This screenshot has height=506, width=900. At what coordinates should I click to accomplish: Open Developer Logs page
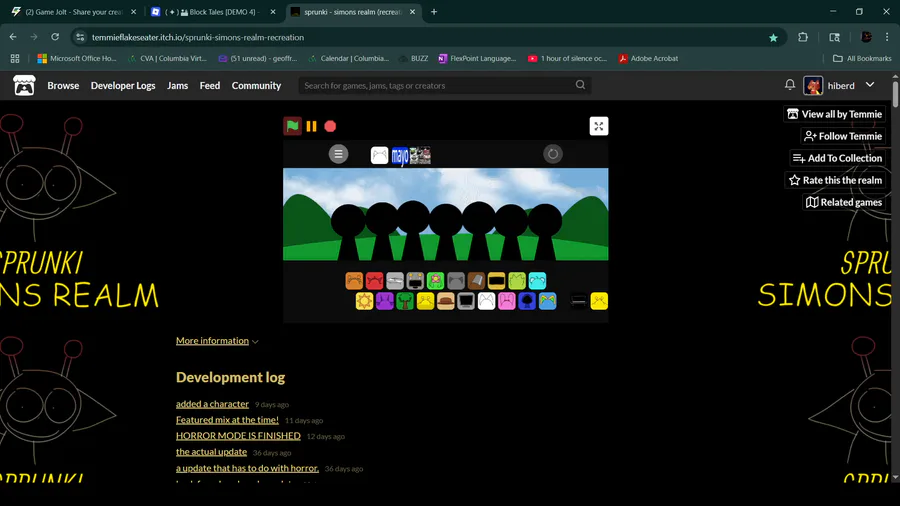123,85
